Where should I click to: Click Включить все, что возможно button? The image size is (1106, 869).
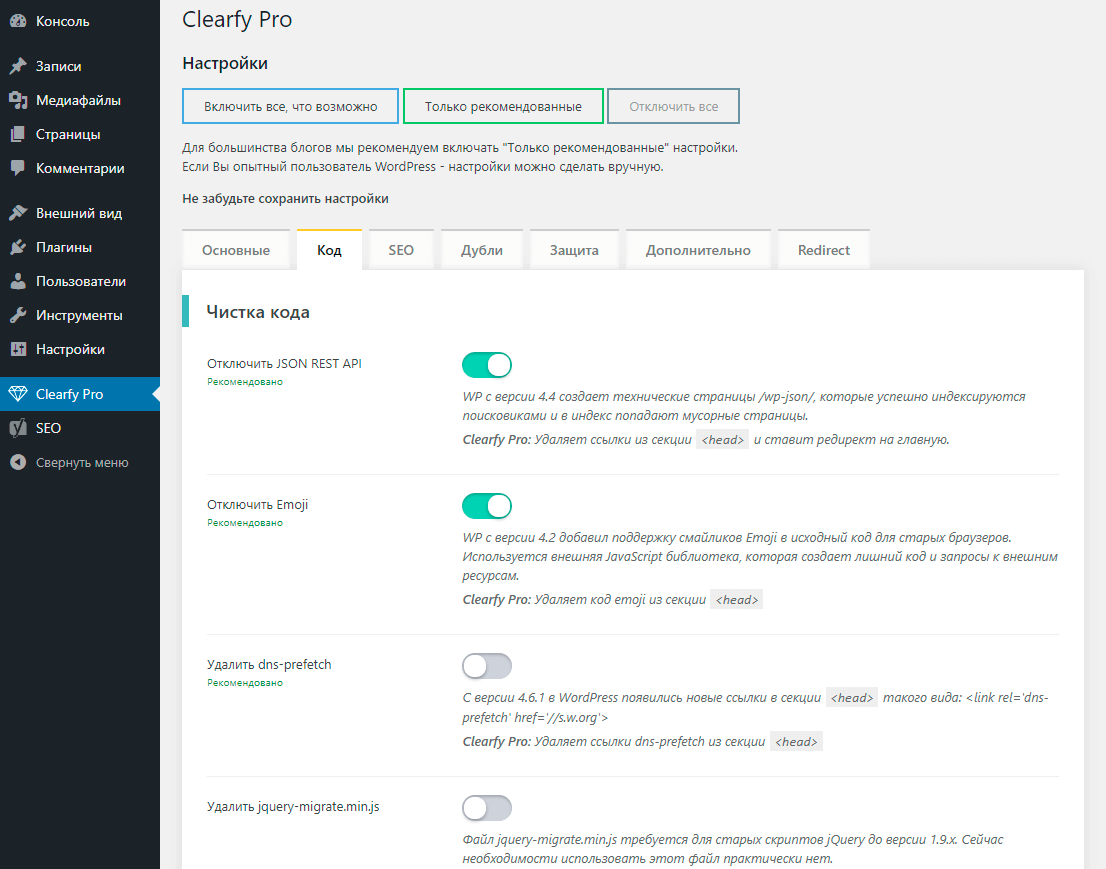[291, 107]
